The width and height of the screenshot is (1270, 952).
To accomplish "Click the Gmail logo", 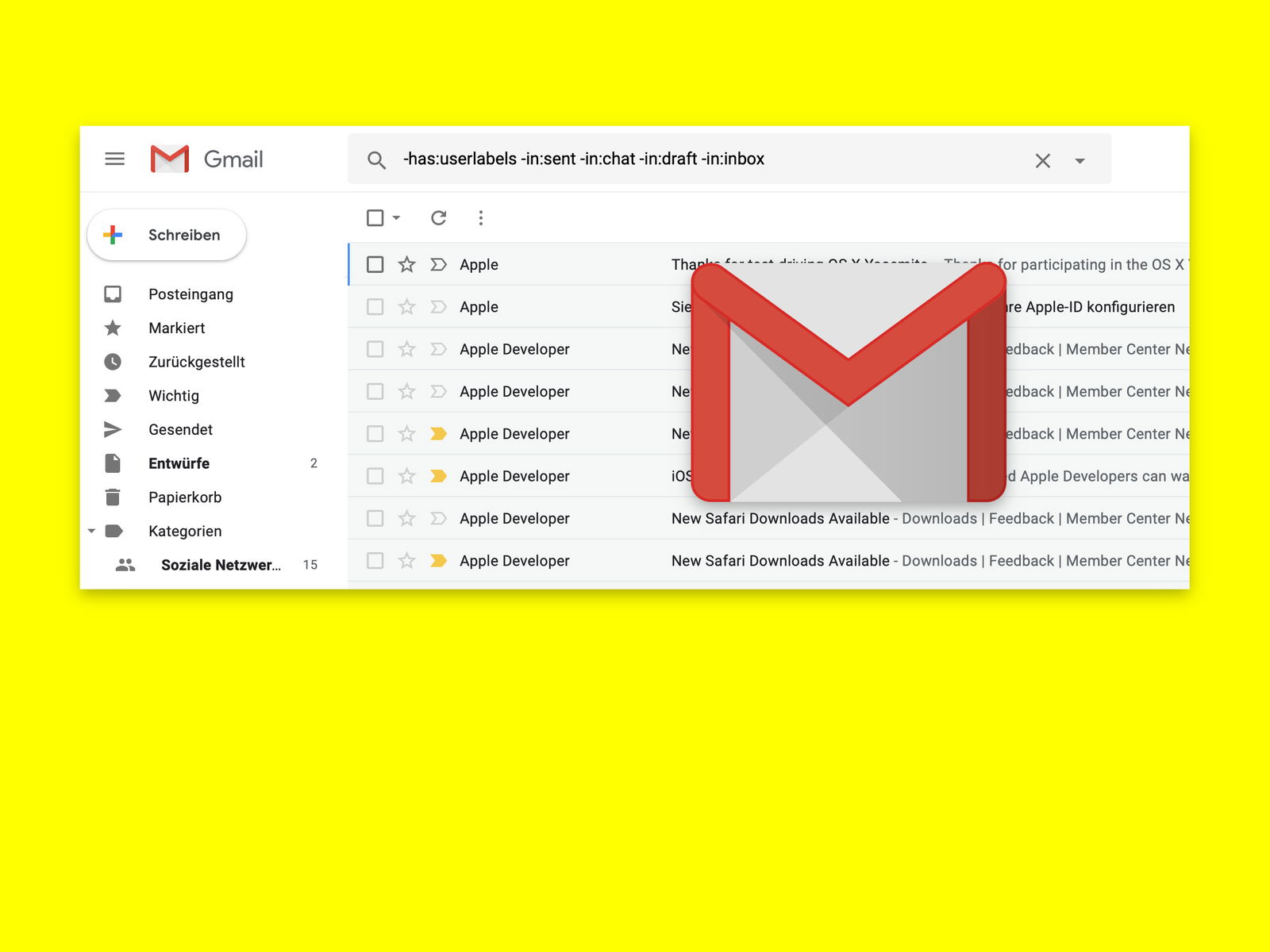I will click(x=206, y=159).
